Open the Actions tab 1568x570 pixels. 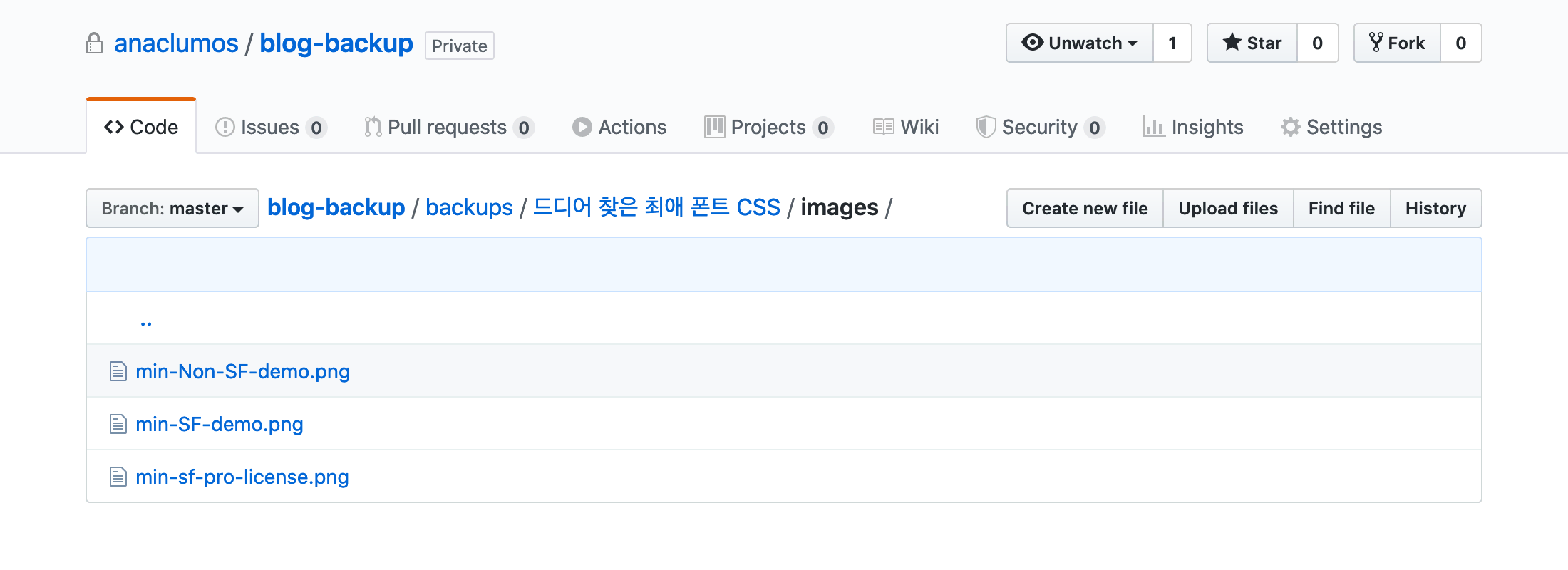click(619, 127)
